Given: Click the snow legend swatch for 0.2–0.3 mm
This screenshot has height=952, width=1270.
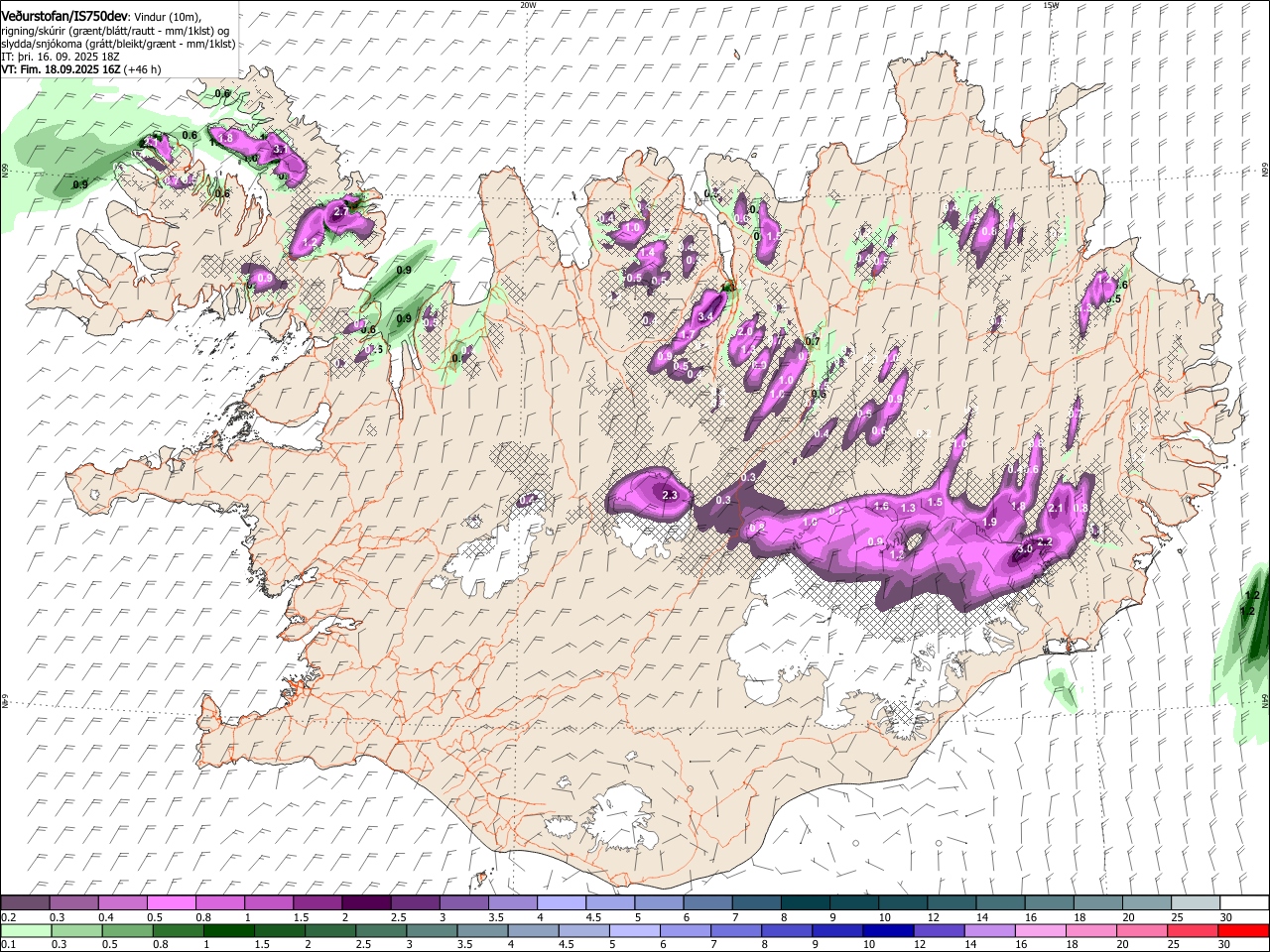Looking at the screenshot, I should point(26,903).
